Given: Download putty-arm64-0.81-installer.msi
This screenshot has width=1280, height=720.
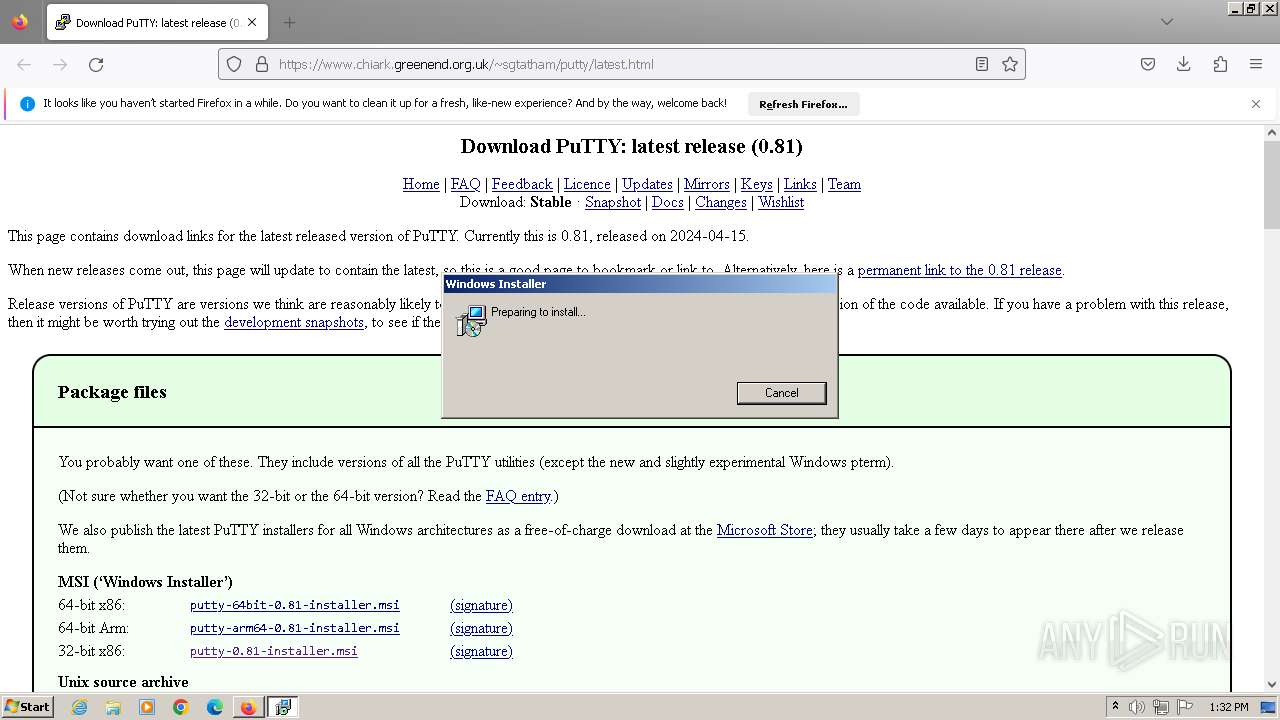Looking at the screenshot, I should (295, 628).
